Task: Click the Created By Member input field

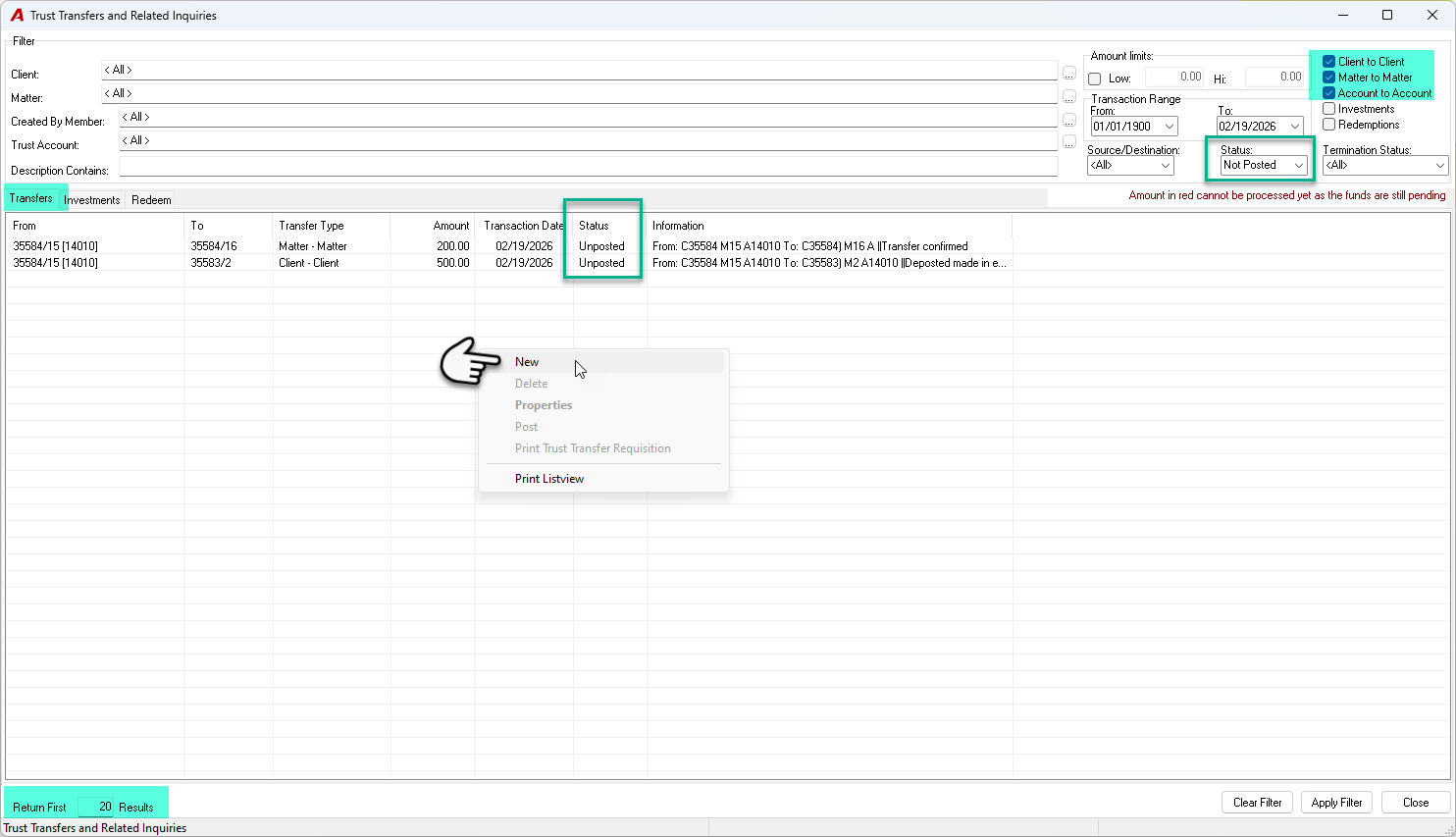Action: click(x=588, y=118)
